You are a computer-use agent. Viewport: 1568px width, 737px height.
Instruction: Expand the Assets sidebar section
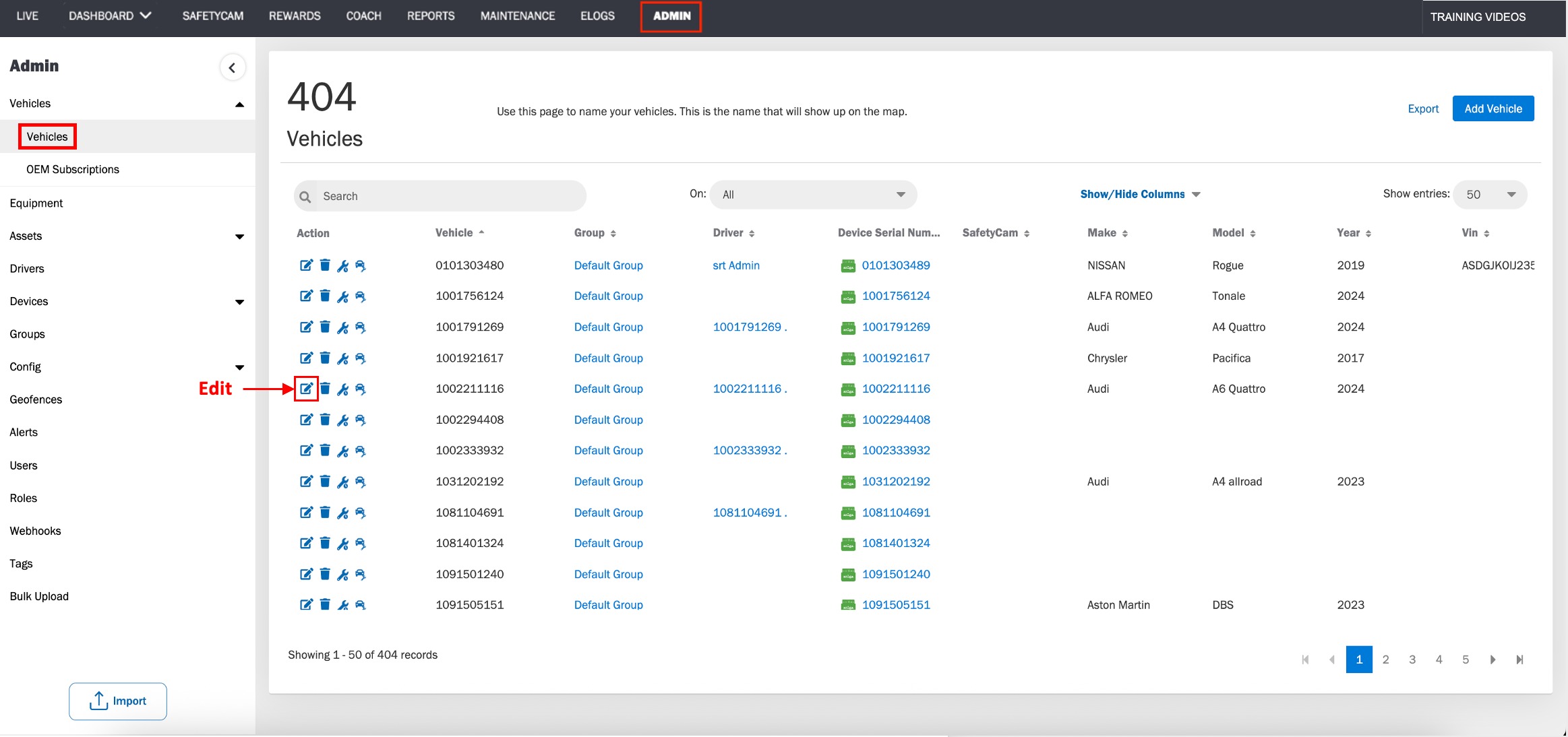pos(239,236)
